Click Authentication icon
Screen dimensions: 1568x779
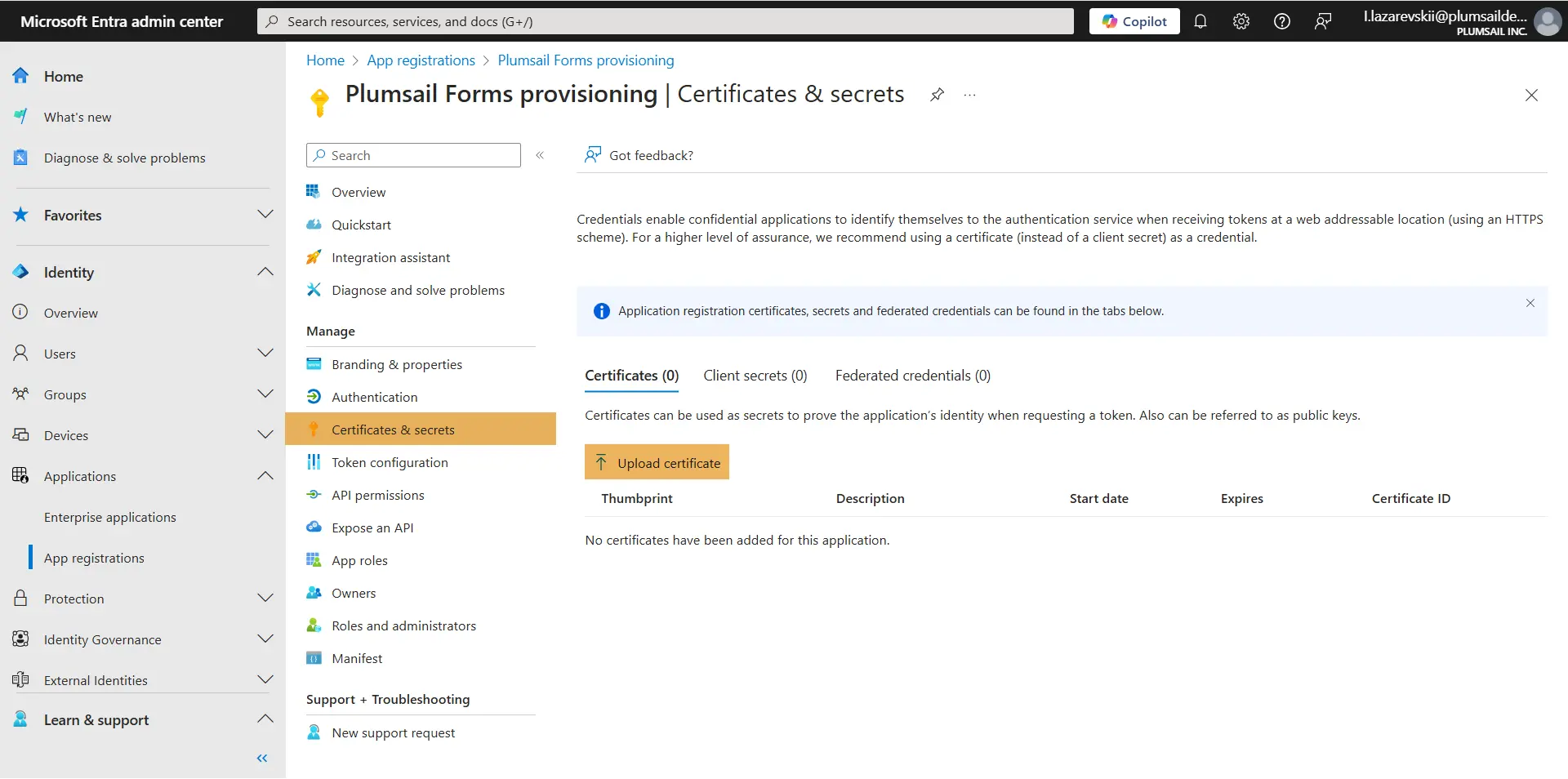coord(314,397)
